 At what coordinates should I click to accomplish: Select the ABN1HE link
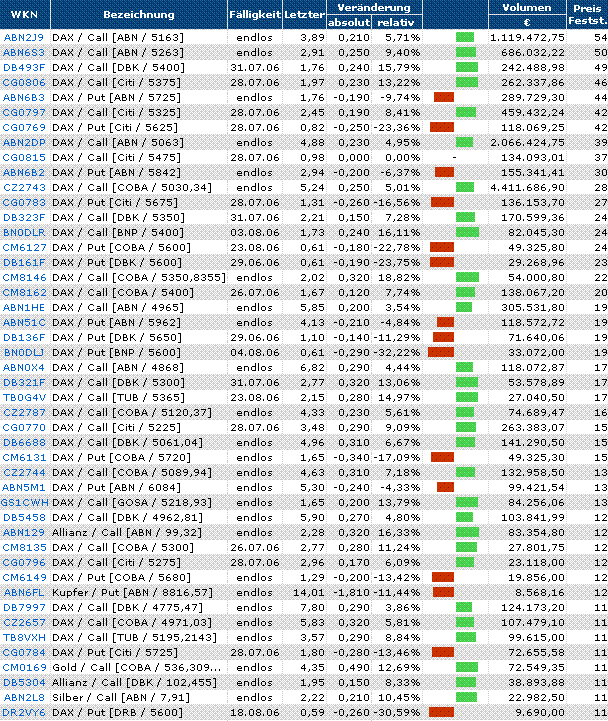click(x=23, y=308)
